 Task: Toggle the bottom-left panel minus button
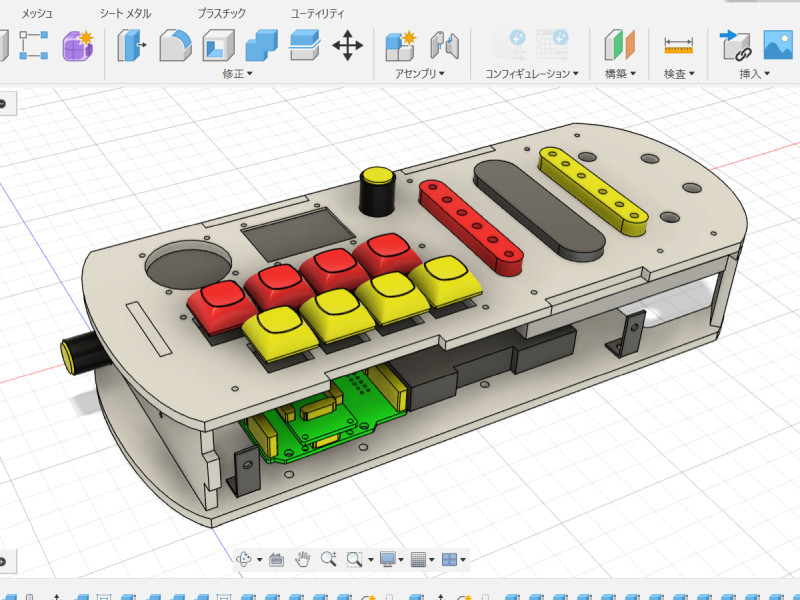pyautogui.click(x=3, y=562)
